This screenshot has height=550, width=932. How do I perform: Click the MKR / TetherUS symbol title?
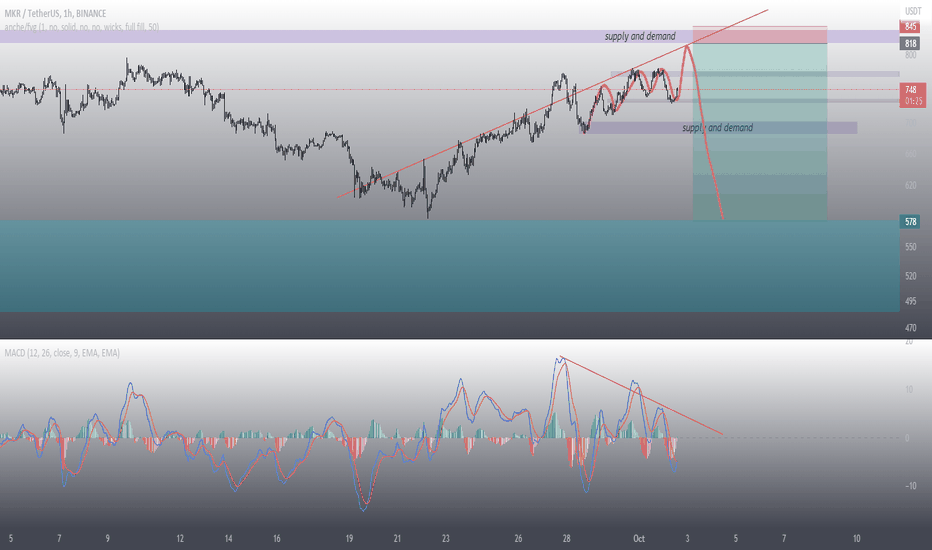(55, 13)
